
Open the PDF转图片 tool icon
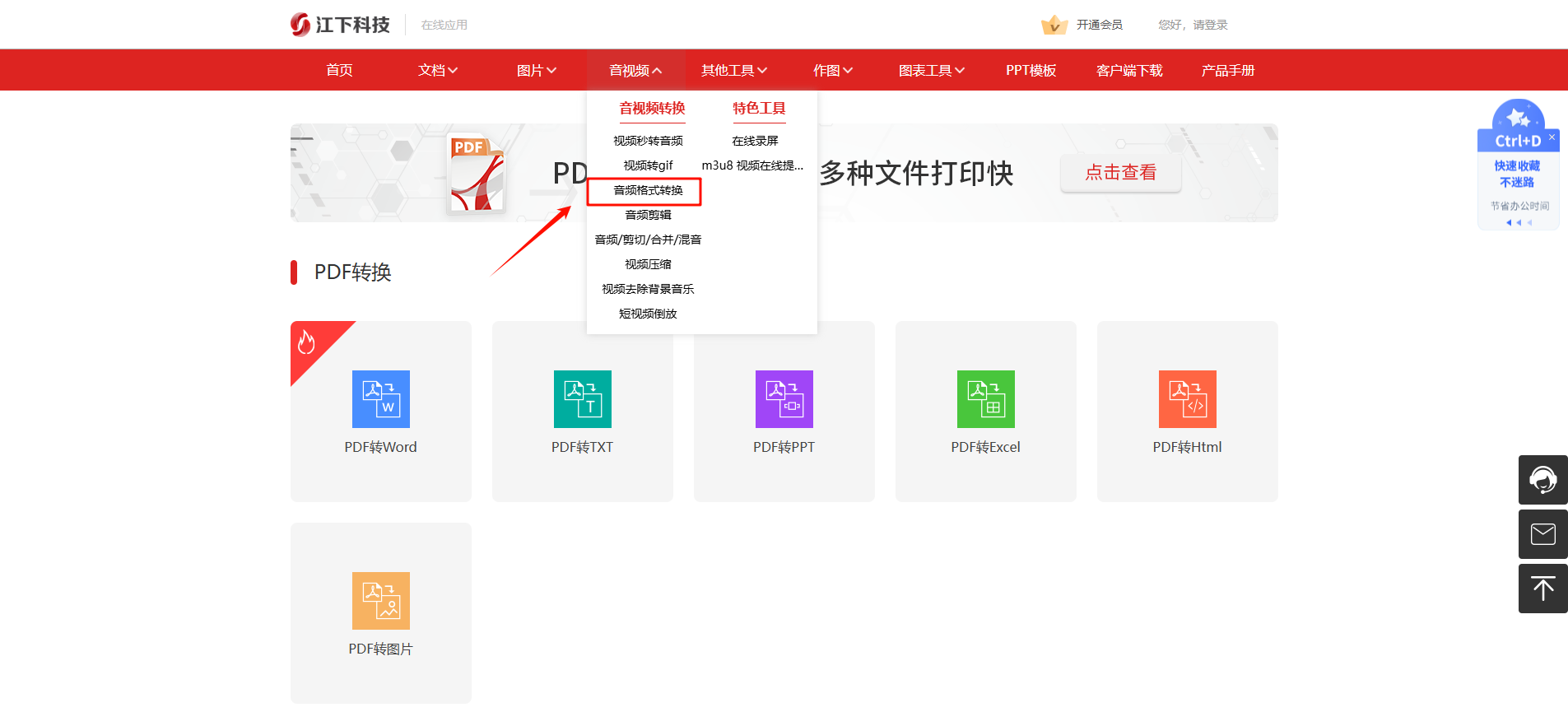point(381,601)
